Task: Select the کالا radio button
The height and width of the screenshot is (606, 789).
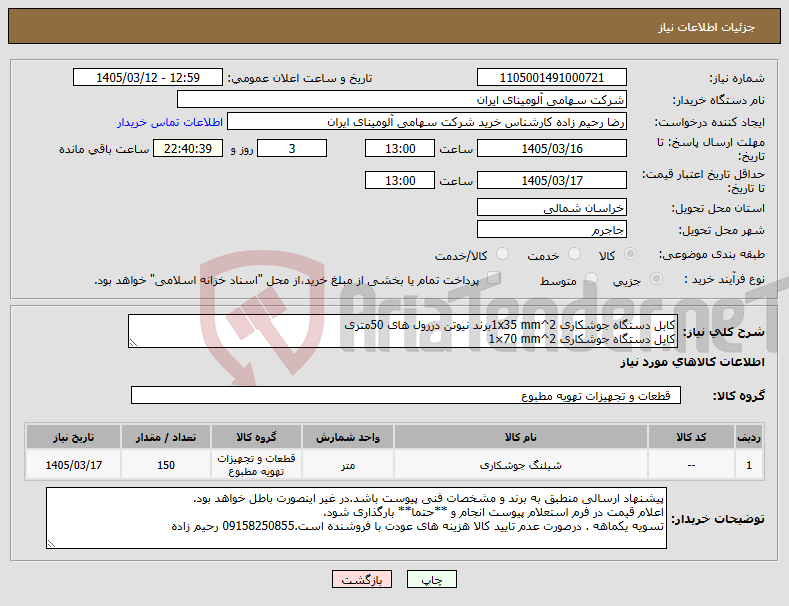Action: pos(630,254)
